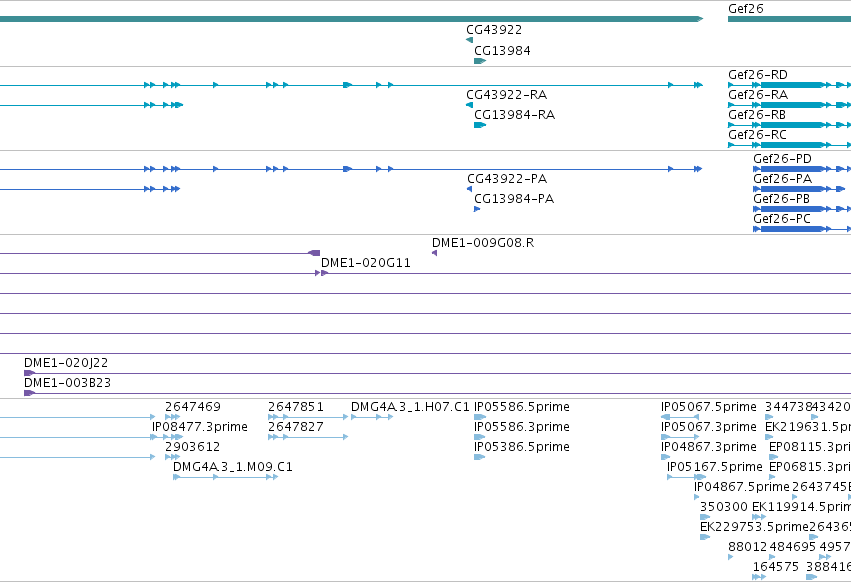Click the IP04867.5prime EST label

point(742,488)
